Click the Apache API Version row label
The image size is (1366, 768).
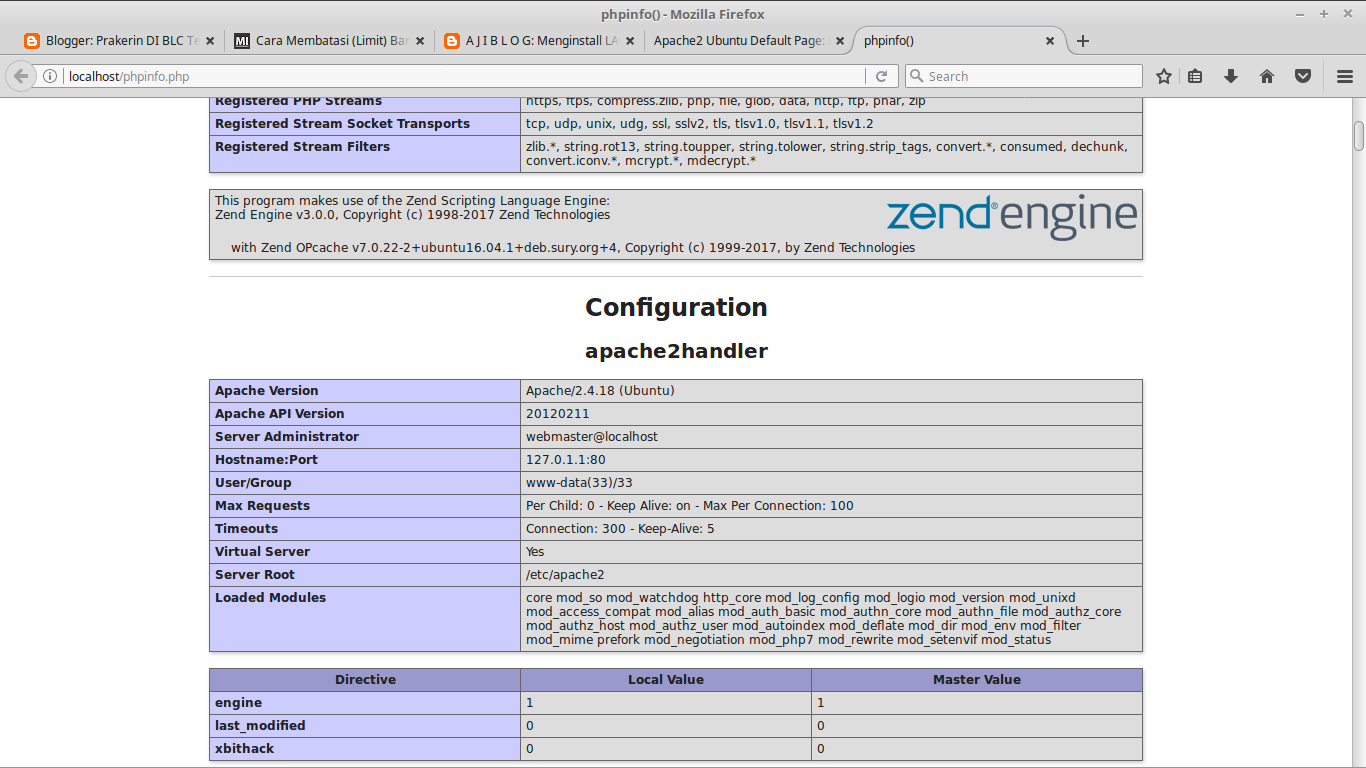(x=280, y=414)
